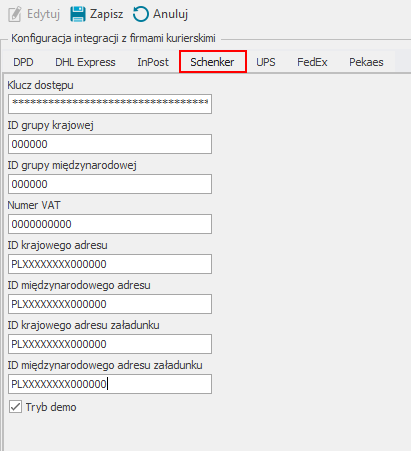Click the Zapisz floppy disk icon
This screenshot has width=411, height=451.
click(x=78, y=14)
